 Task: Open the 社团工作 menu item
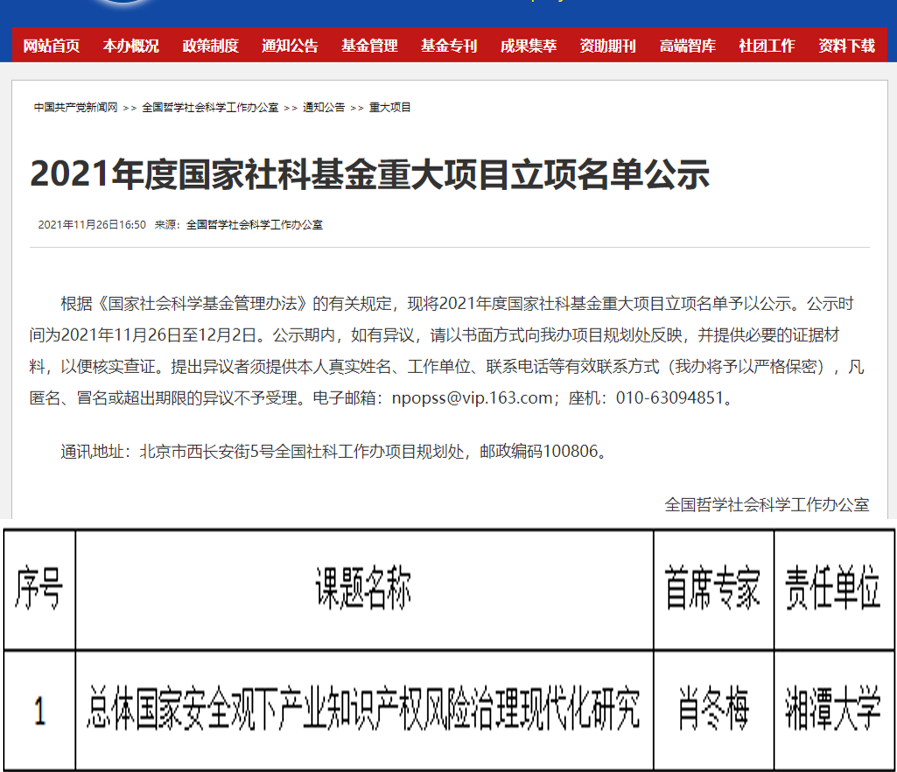click(767, 45)
